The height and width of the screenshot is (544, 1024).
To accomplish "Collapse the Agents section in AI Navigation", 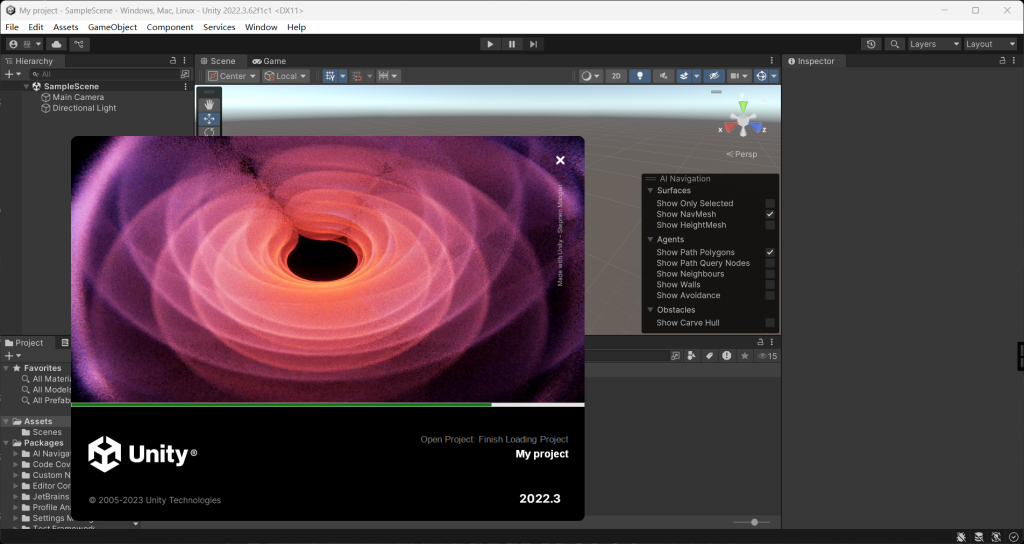I will pyautogui.click(x=650, y=240).
